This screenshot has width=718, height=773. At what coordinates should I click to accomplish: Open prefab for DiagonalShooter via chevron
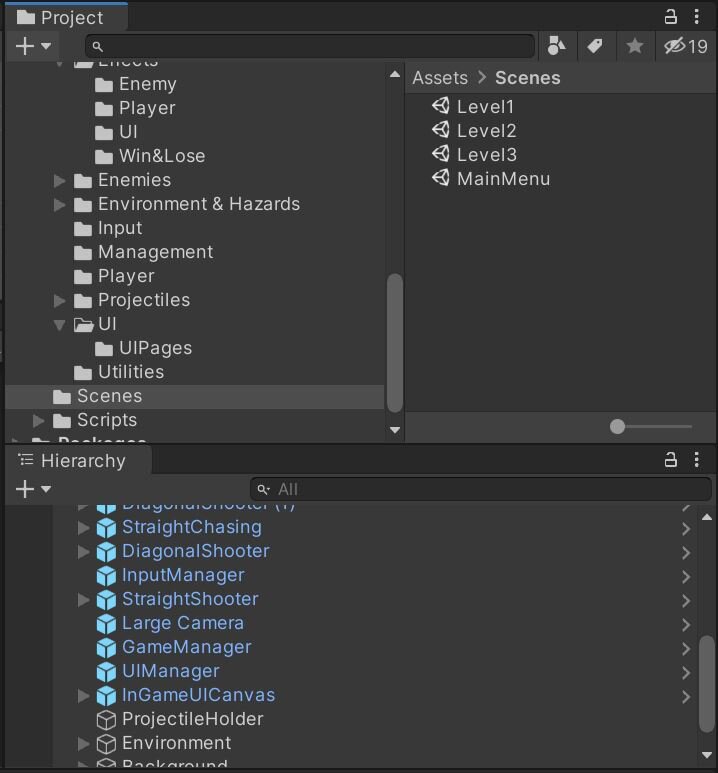(686, 553)
